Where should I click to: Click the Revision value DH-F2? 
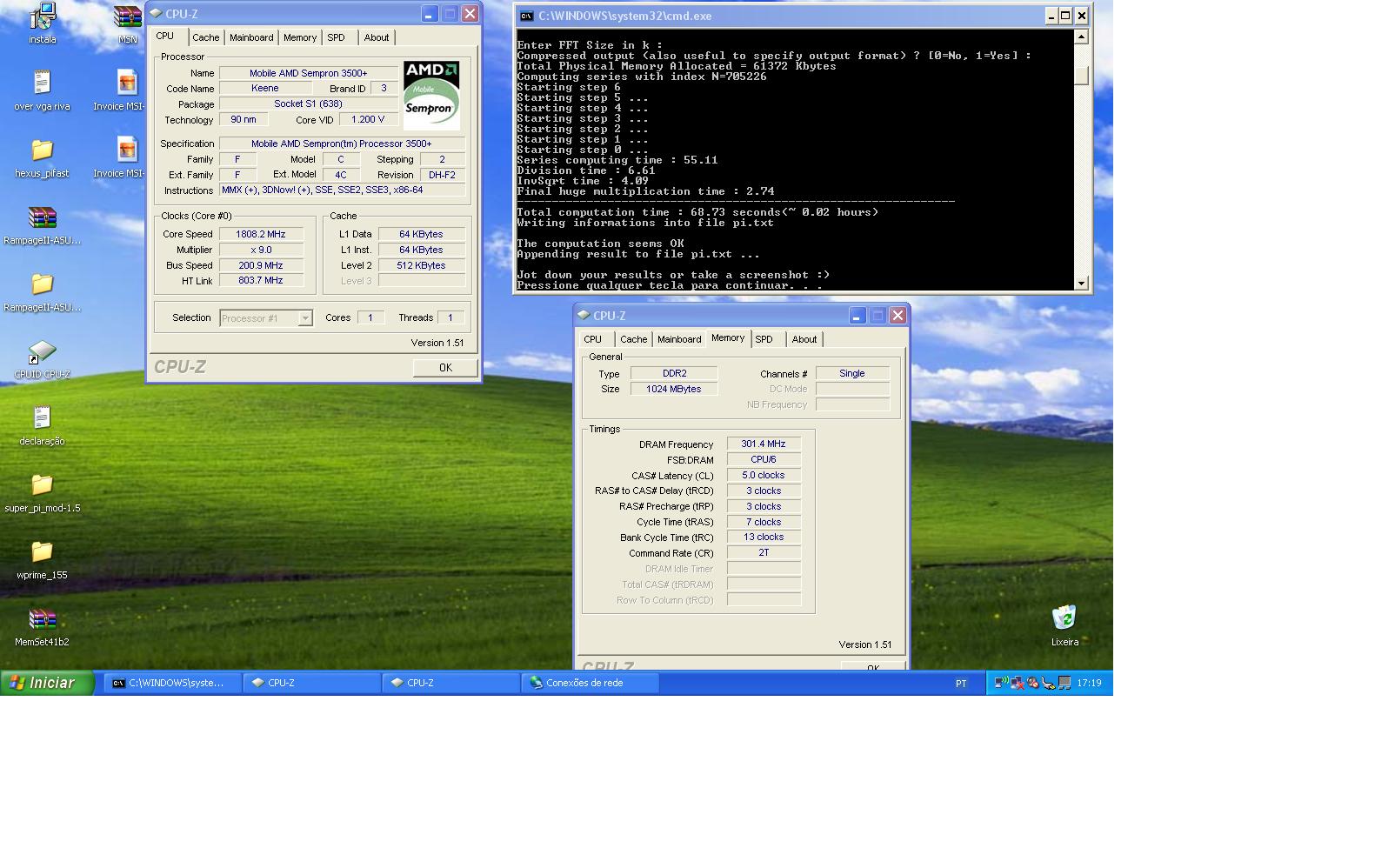click(442, 175)
